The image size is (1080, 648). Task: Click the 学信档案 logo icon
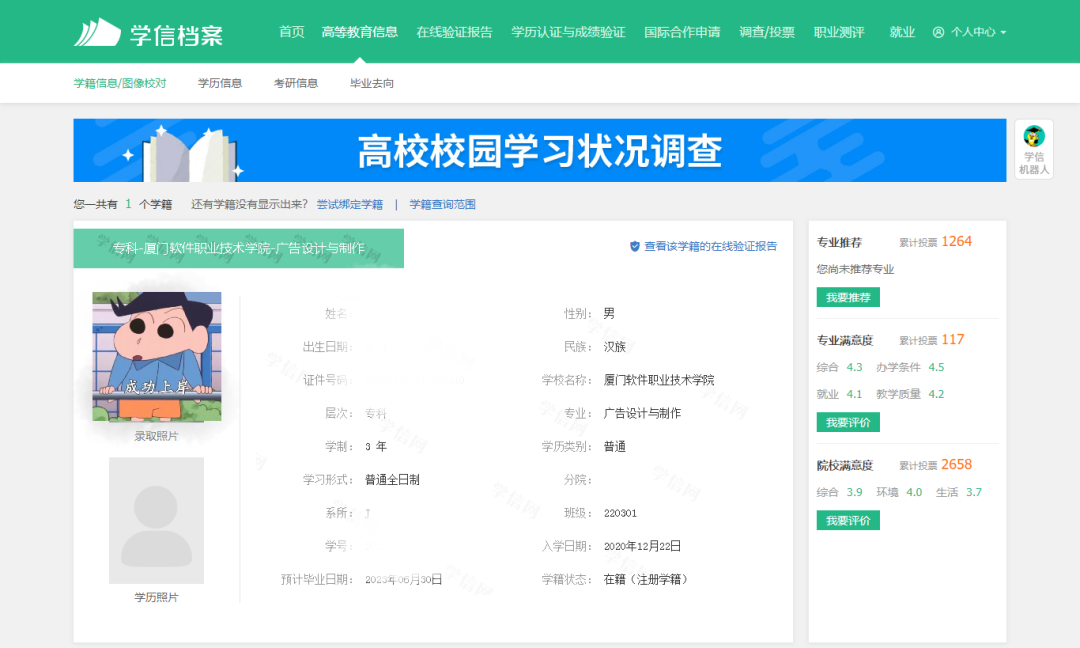click(97, 32)
